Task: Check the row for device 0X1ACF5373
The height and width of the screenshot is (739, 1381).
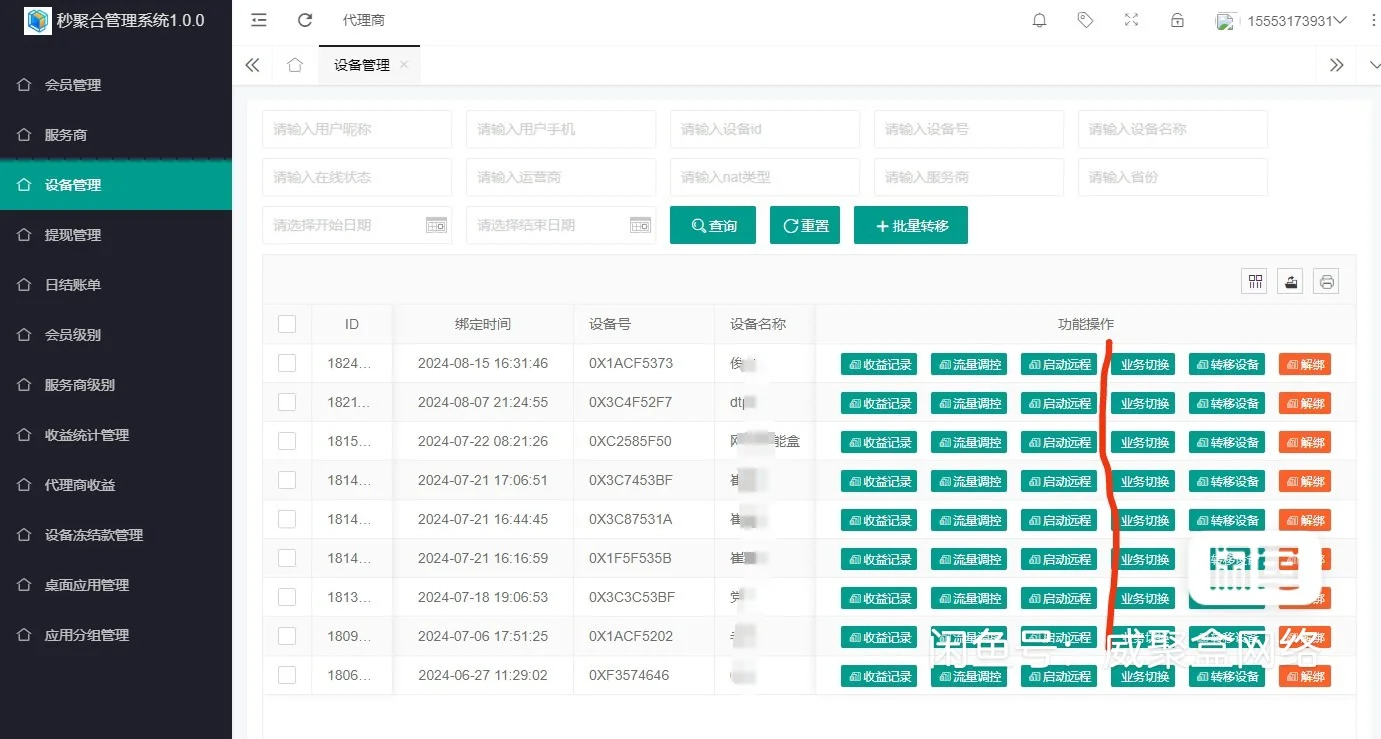Action: tap(287, 363)
